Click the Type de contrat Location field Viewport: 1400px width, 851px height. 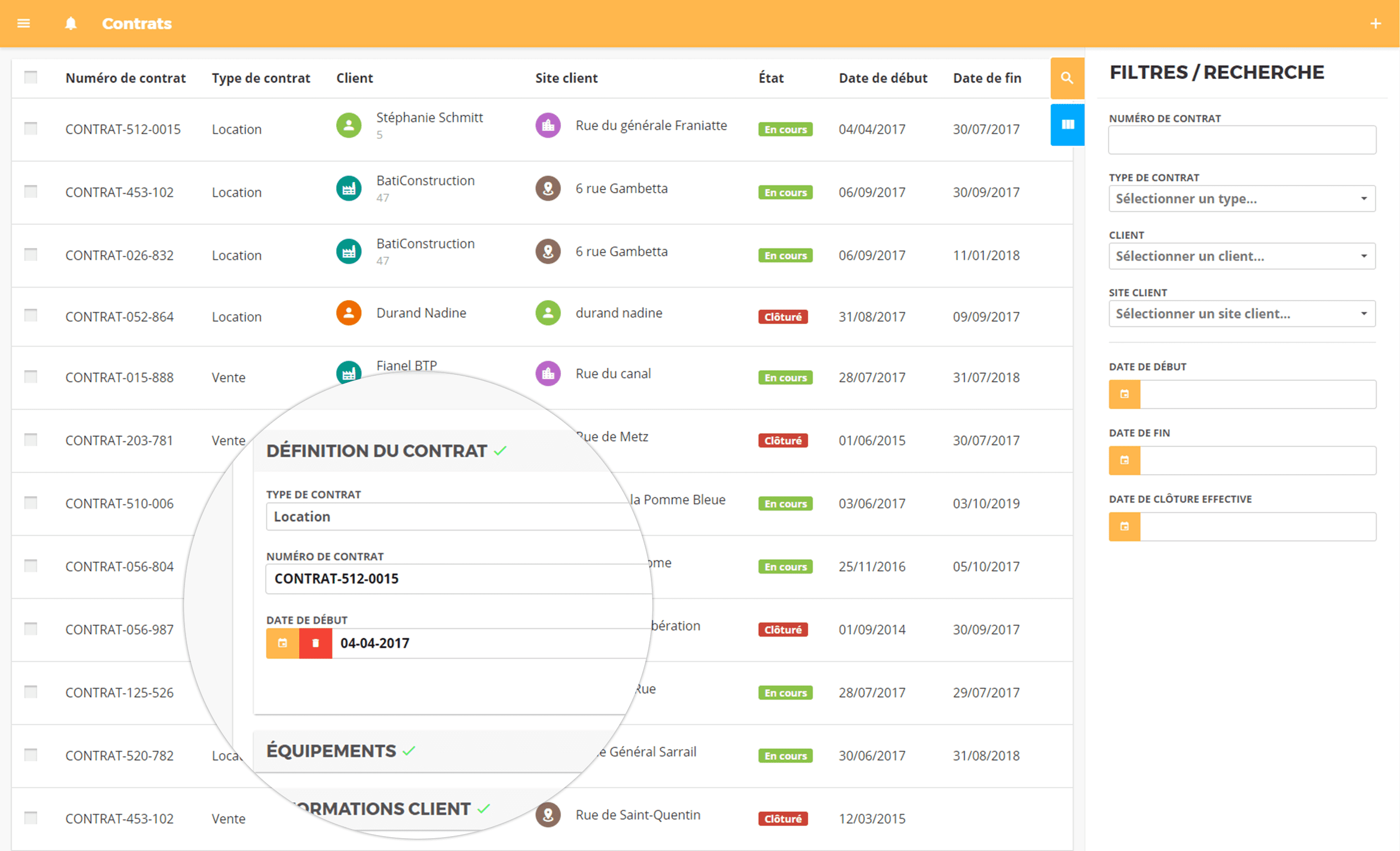click(x=455, y=516)
